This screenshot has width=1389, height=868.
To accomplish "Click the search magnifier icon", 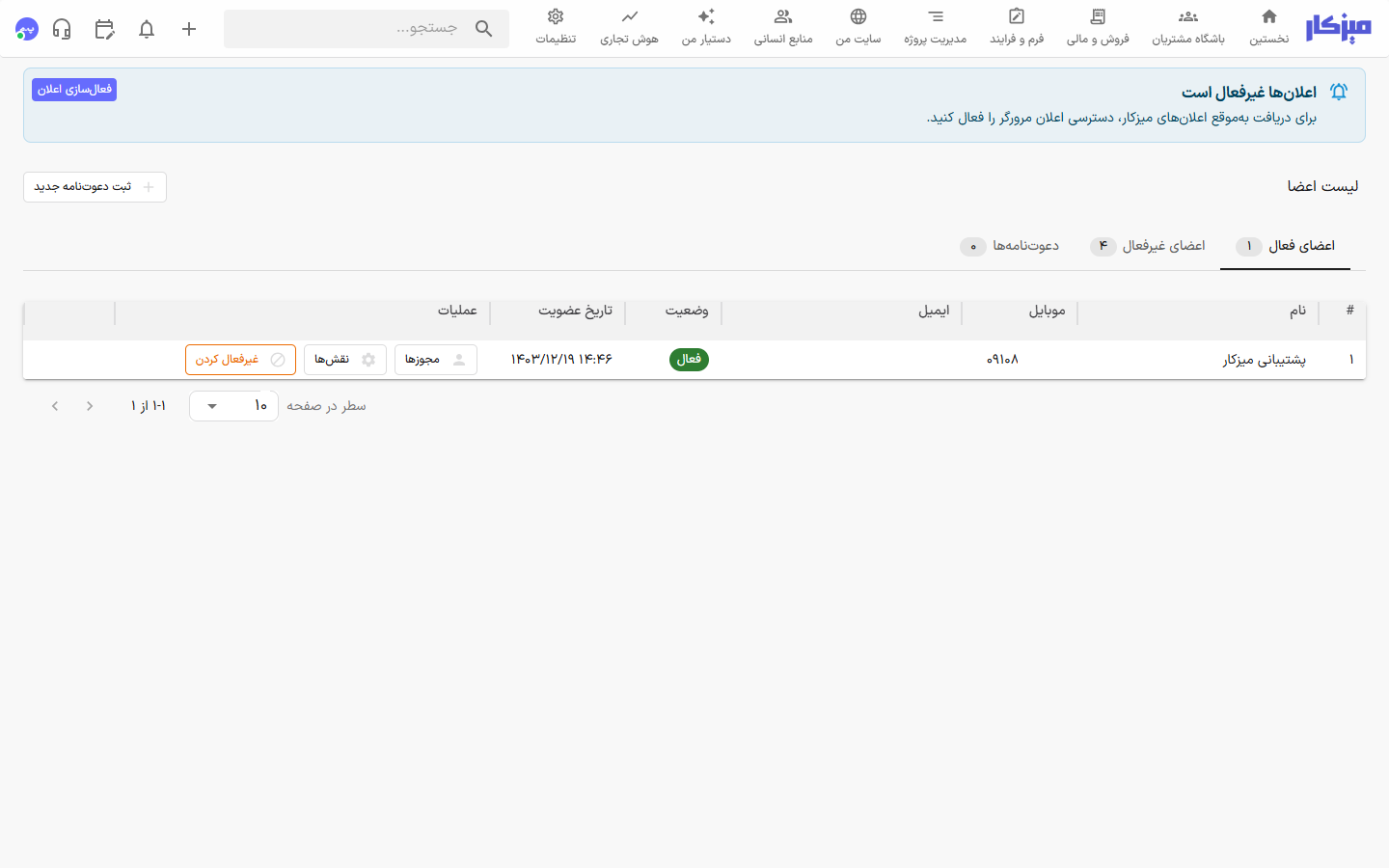I will pyautogui.click(x=484, y=29).
